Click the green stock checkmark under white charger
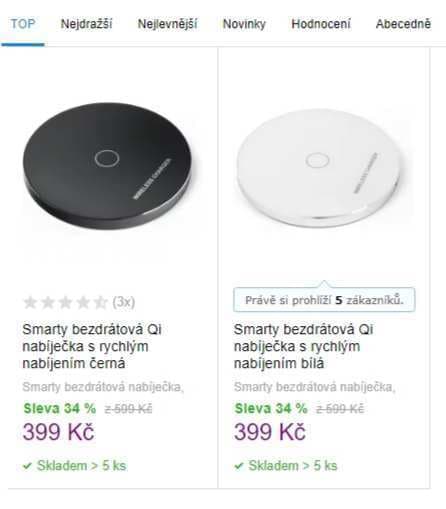The height and width of the screenshot is (509, 446). click(x=239, y=466)
